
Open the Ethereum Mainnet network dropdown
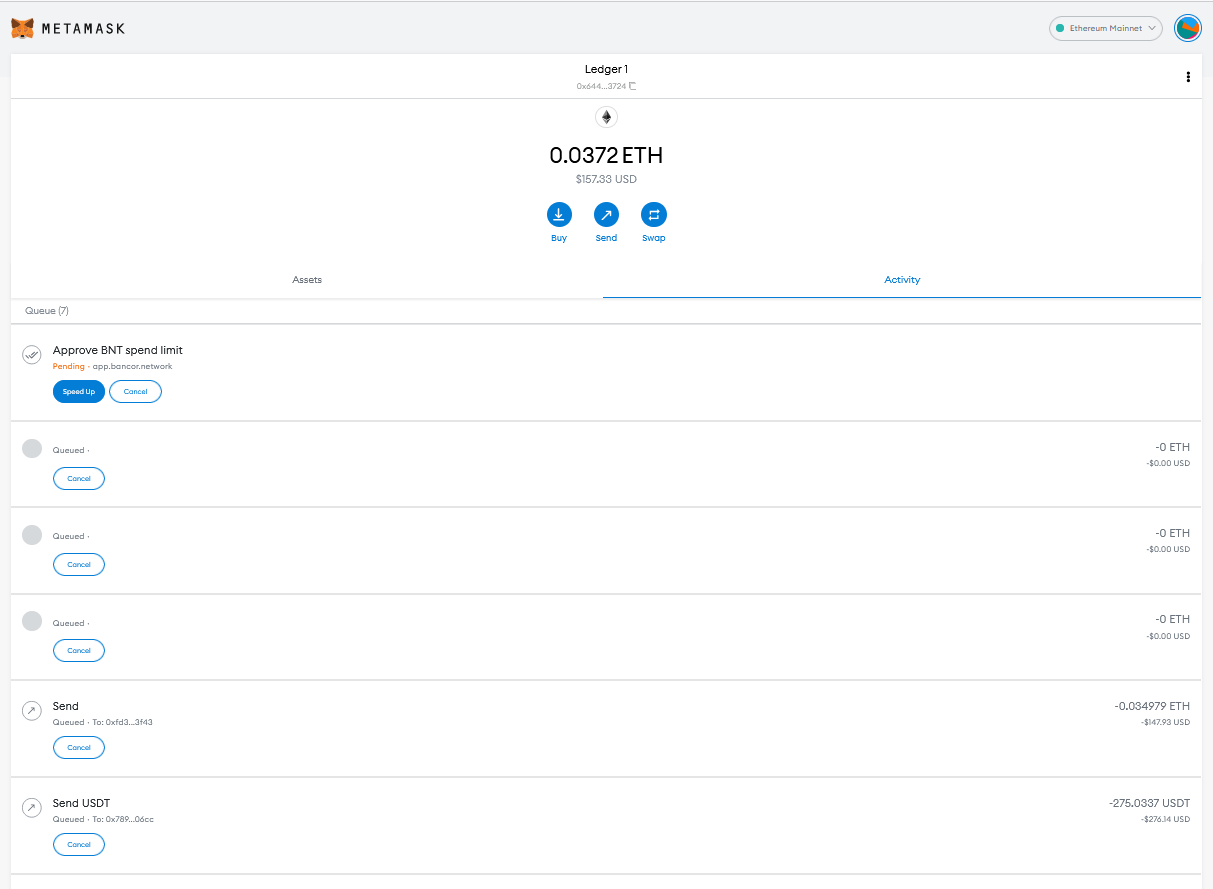pyautogui.click(x=1106, y=28)
